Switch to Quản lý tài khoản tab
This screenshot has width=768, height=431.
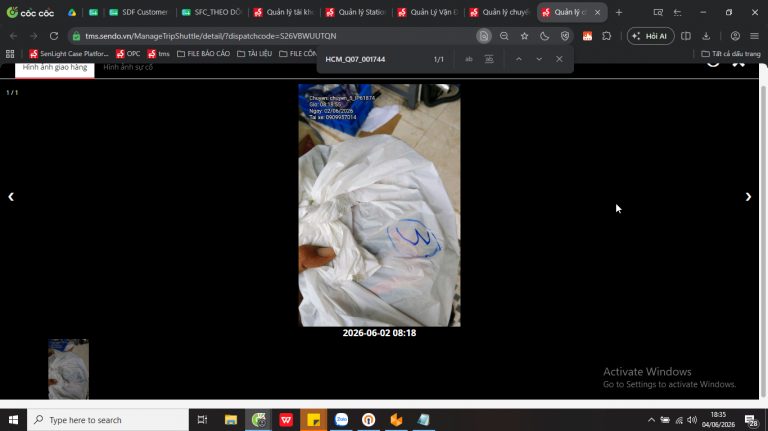284,12
